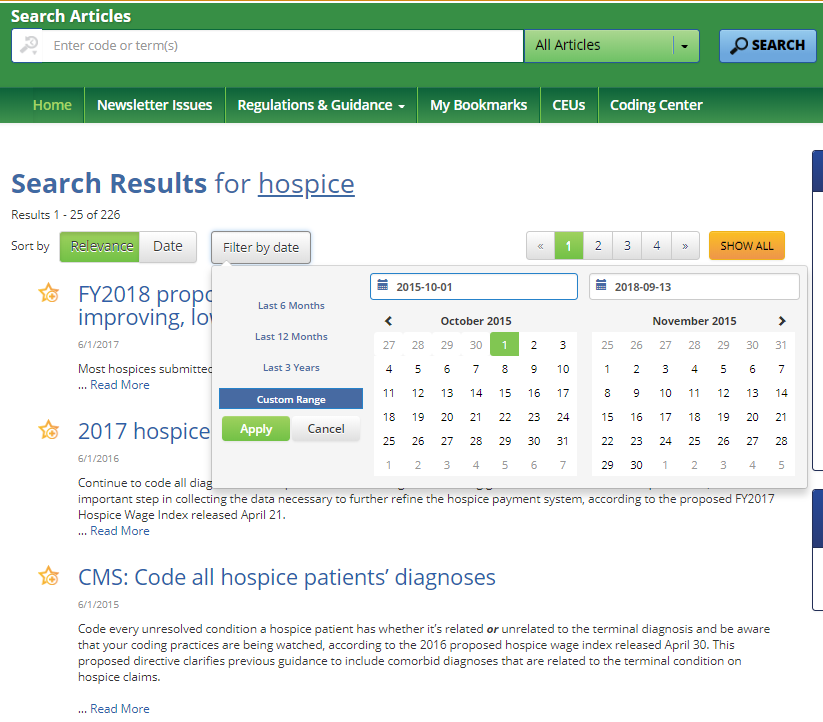Bookmark star for FY2018 article

(48, 293)
